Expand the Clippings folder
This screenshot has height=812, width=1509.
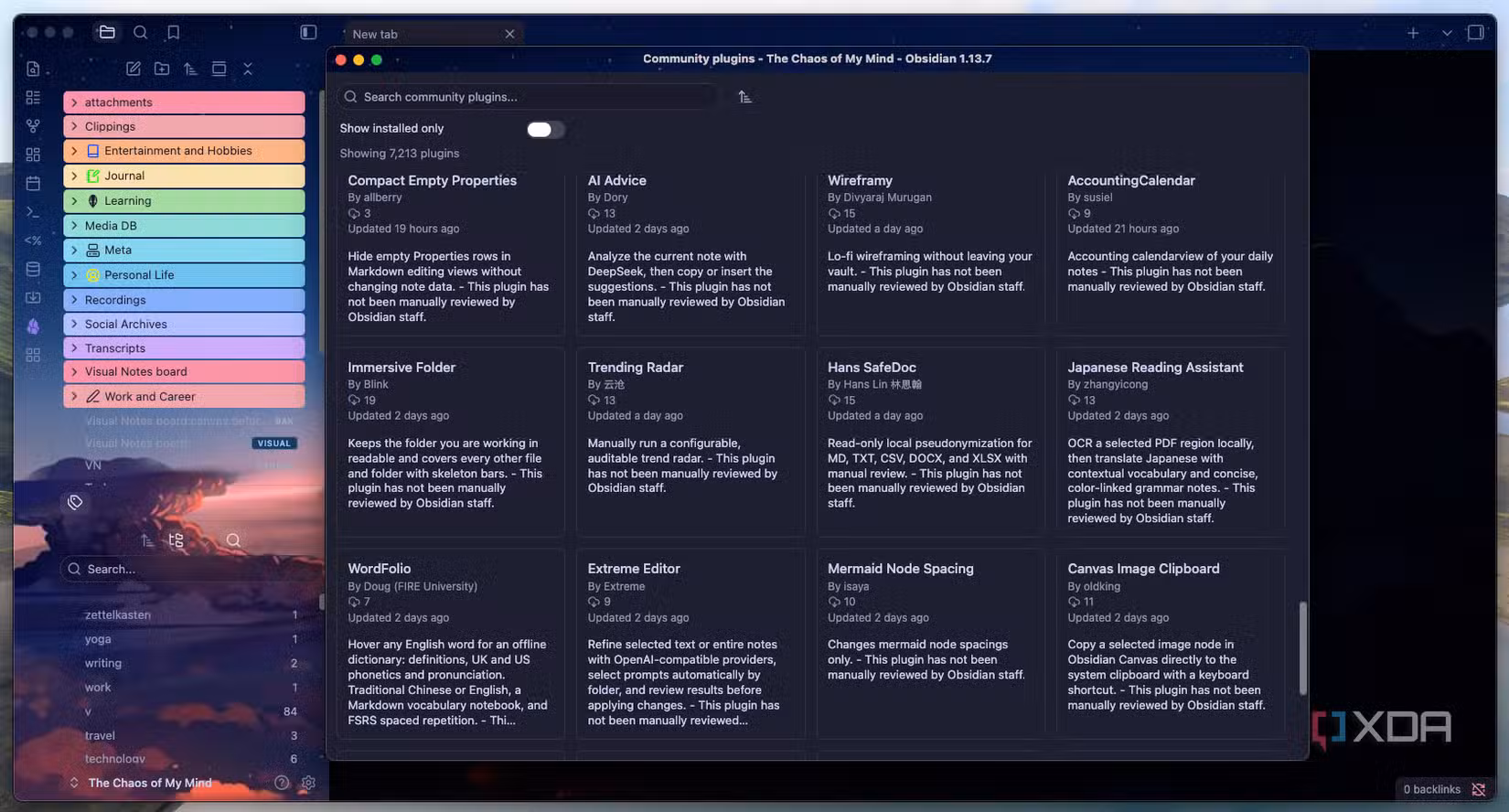pyautogui.click(x=184, y=126)
